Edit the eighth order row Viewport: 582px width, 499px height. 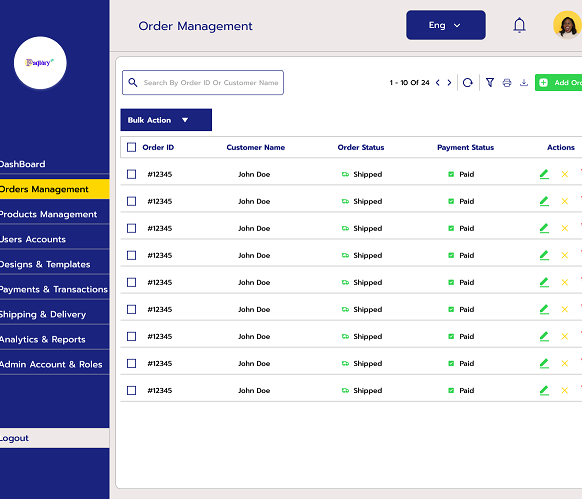click(x=544, y=363)
